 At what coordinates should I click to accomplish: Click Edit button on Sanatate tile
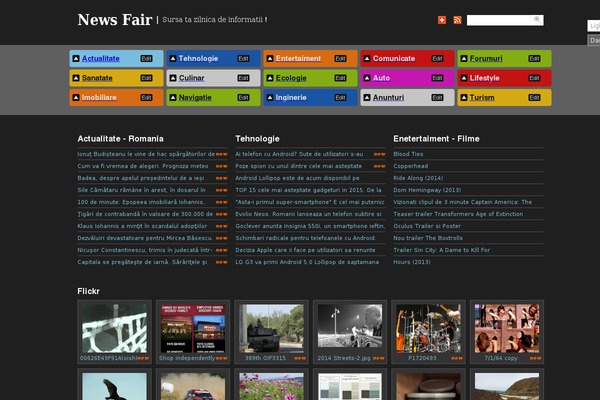pyautogui.click(x=146, y=78)
